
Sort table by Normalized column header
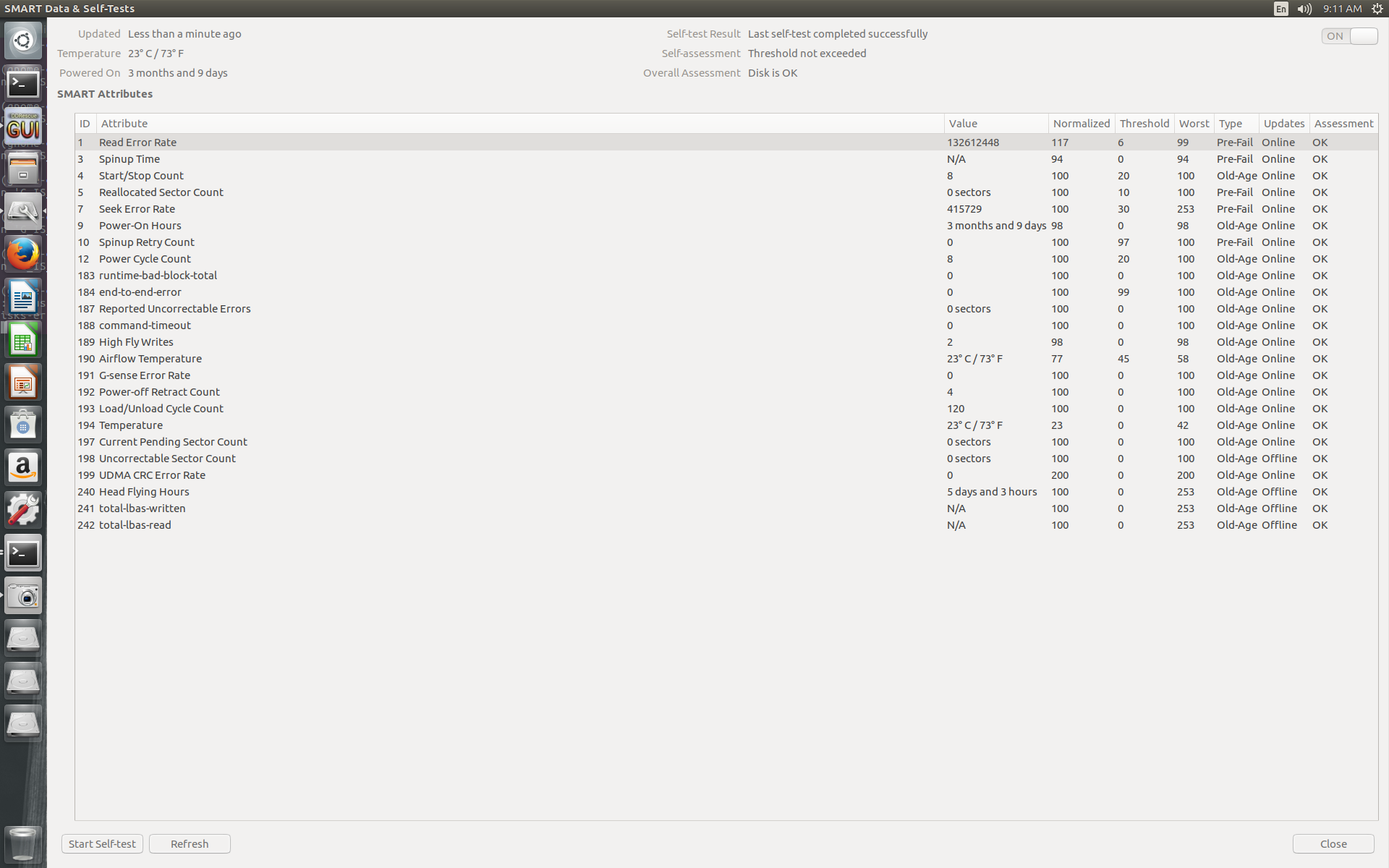pos(1081,124)
